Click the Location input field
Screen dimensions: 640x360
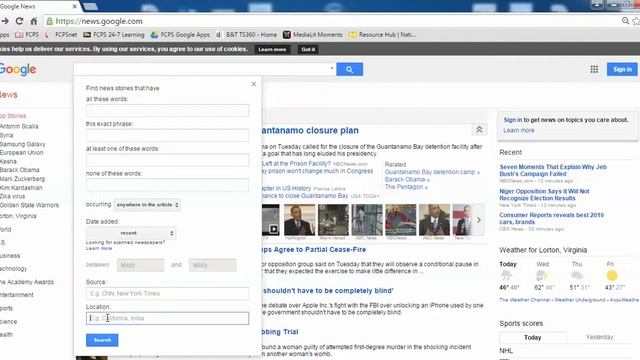(x=167, y=318)
